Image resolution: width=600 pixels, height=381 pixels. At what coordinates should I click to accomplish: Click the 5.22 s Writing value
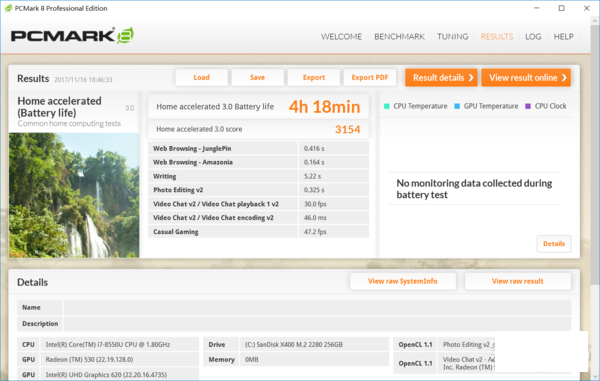point(312,176)
